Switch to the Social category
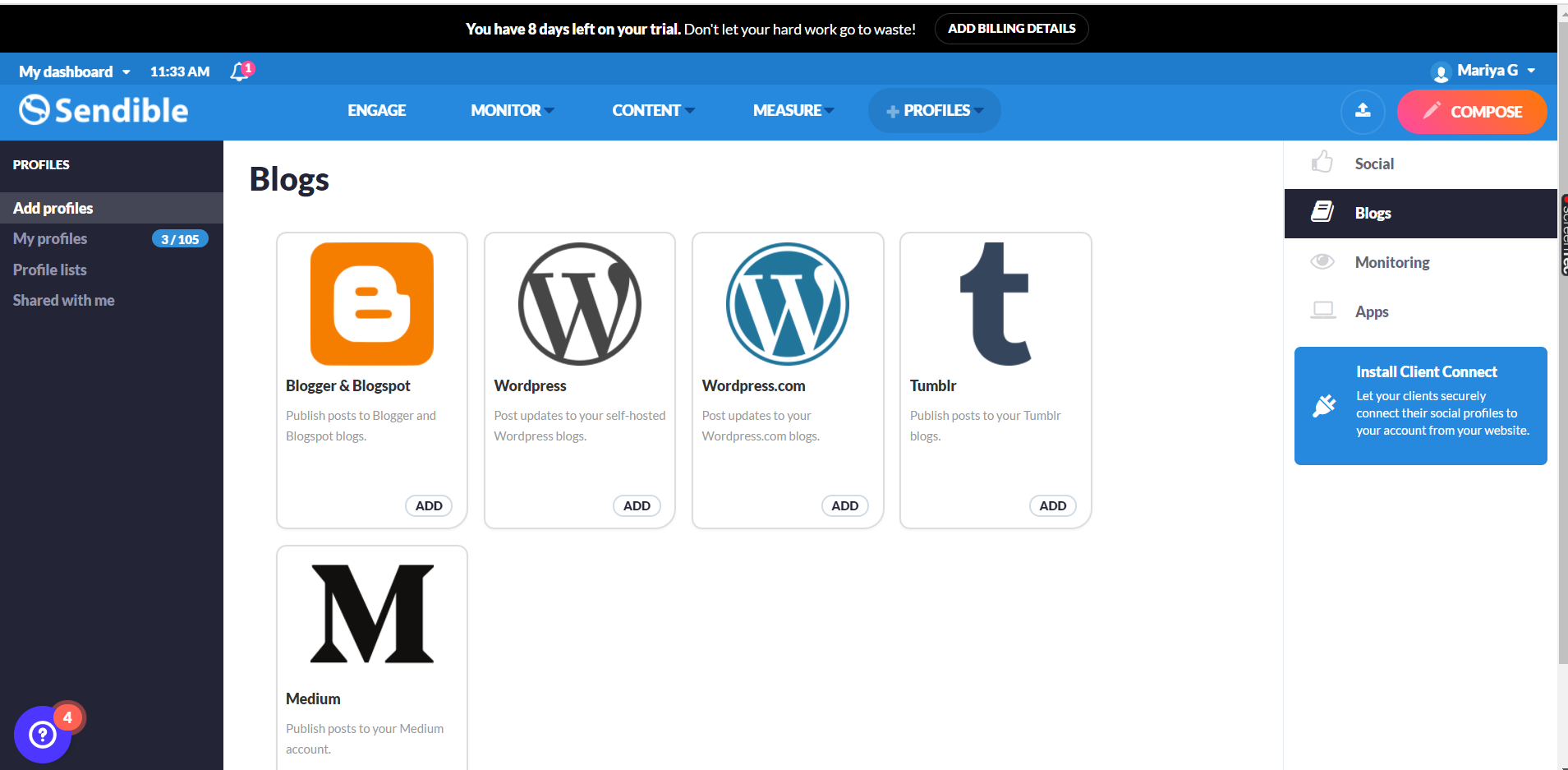1568x770 pixels. [1421, 164]
